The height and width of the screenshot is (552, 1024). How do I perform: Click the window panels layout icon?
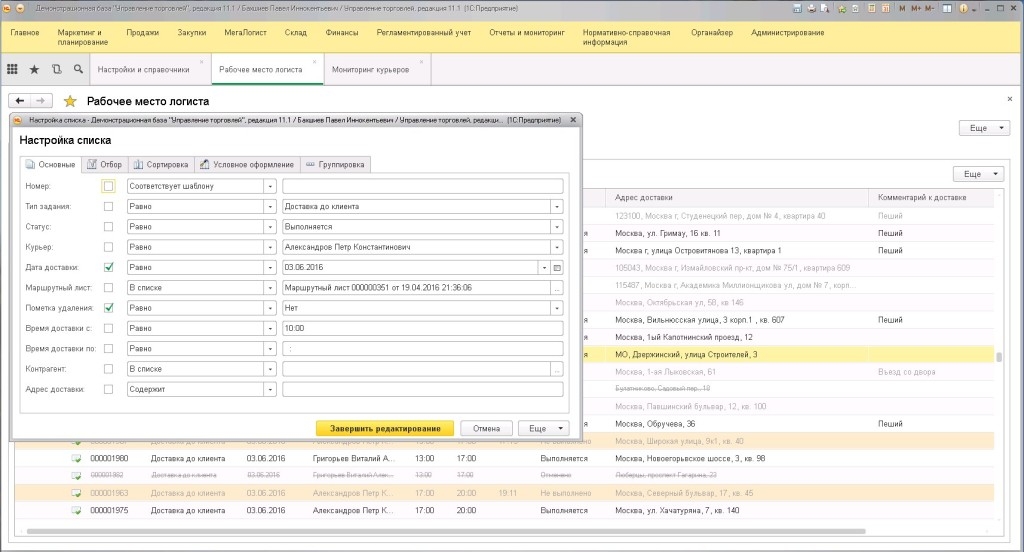click(947, 8)
